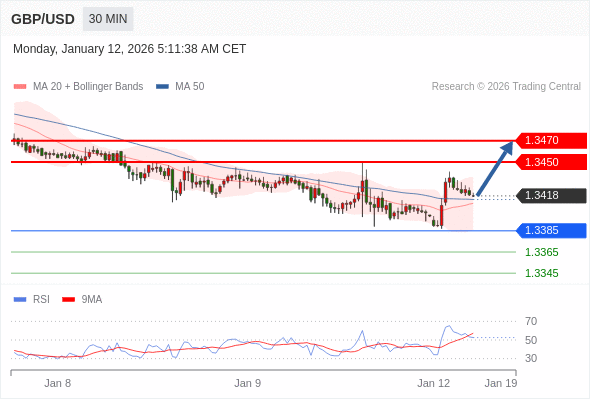This screenshot has width=590, height=400.
Task: Click the blue MA 50 legend swatch
Action: click(162, 87)
